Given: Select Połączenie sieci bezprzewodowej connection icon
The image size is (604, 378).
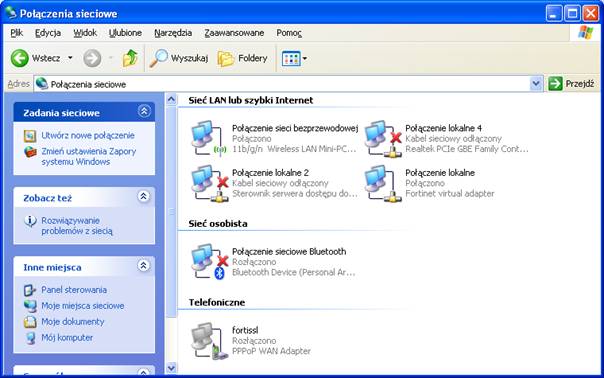Looking at the screenshot, I should tap(209, 138).
